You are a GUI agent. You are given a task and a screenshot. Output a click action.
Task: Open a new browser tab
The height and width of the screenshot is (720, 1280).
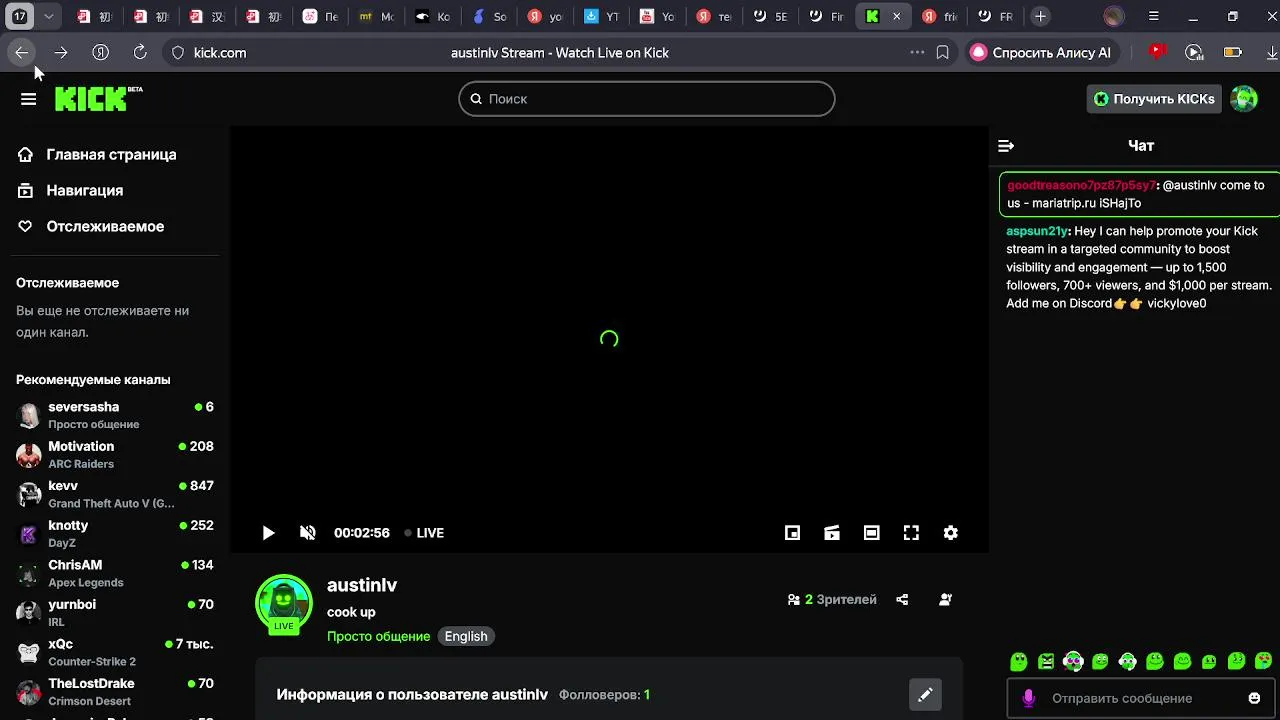[1040, 16]
